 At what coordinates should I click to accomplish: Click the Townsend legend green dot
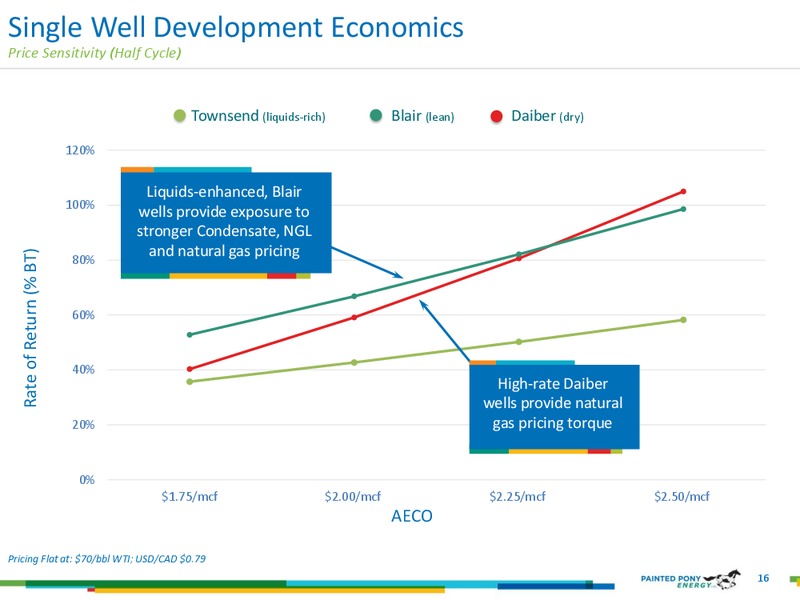tap(180, 116)
